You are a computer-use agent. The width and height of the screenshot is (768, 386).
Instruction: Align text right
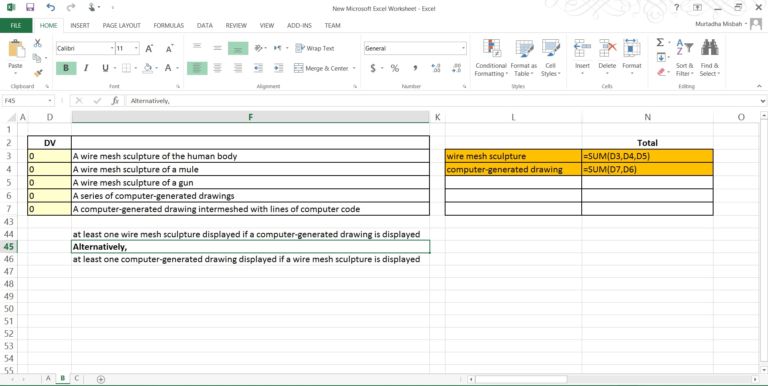[238, 68]
